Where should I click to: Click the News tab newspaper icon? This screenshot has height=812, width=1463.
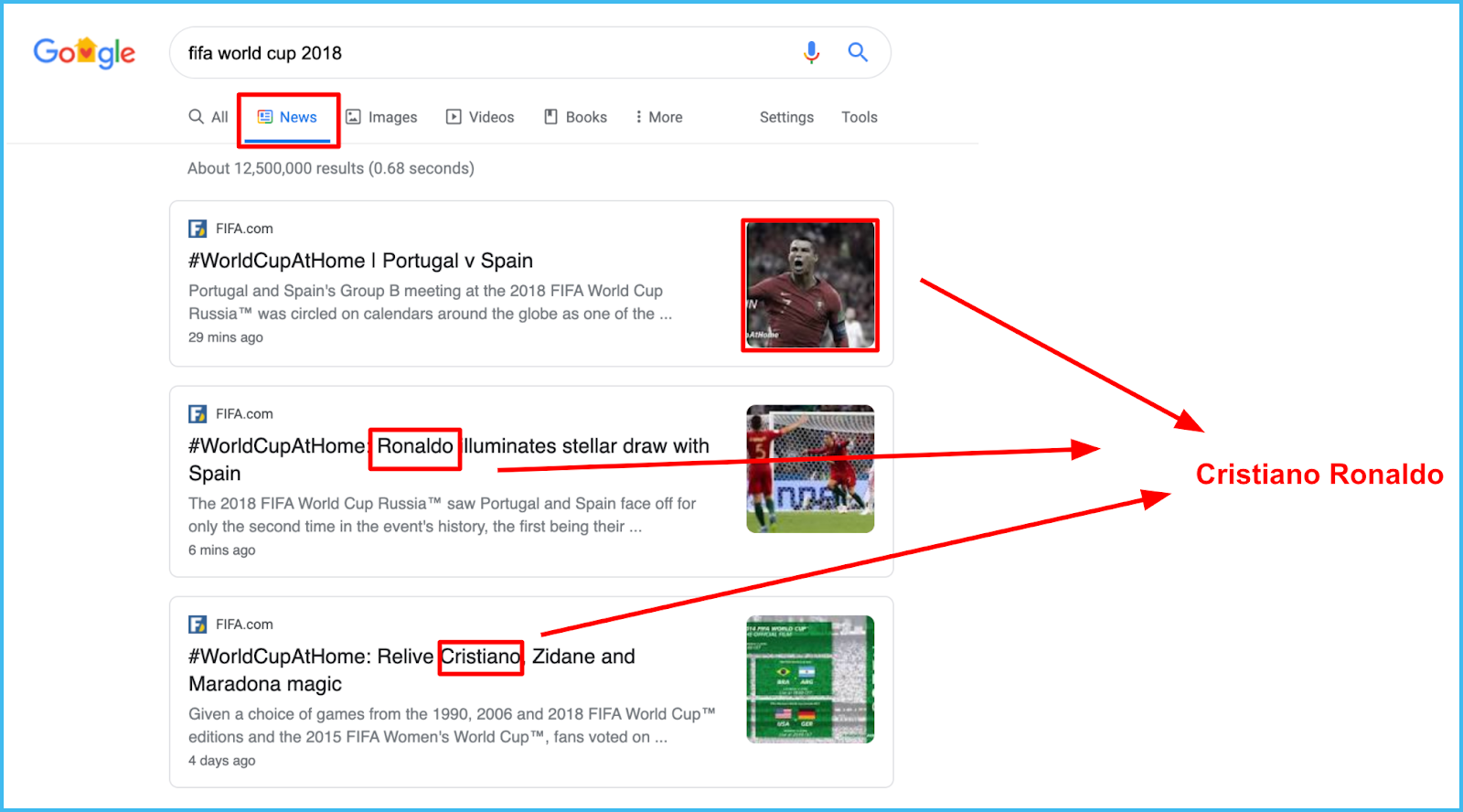(265, 117)
